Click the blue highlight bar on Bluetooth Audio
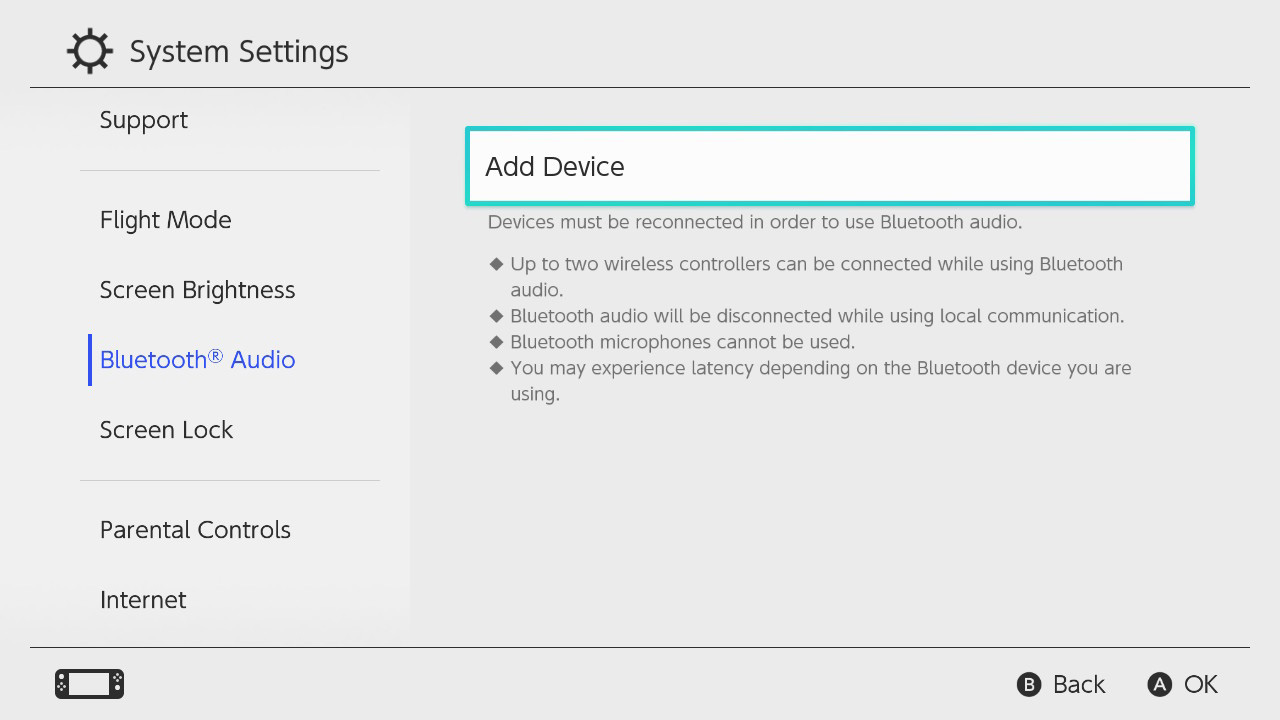The image size is (1280, 720). (91, 359)
